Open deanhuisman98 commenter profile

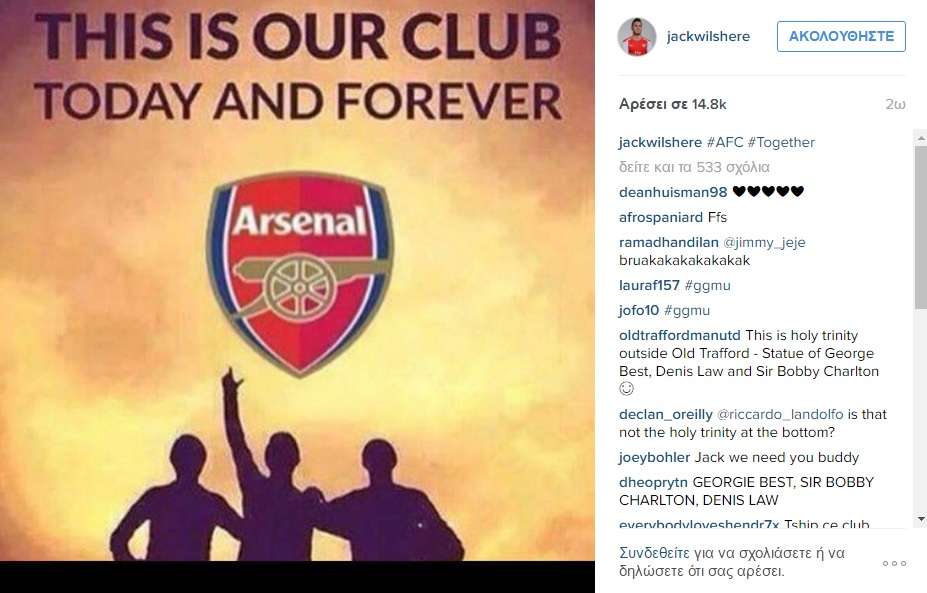[673, 192]
